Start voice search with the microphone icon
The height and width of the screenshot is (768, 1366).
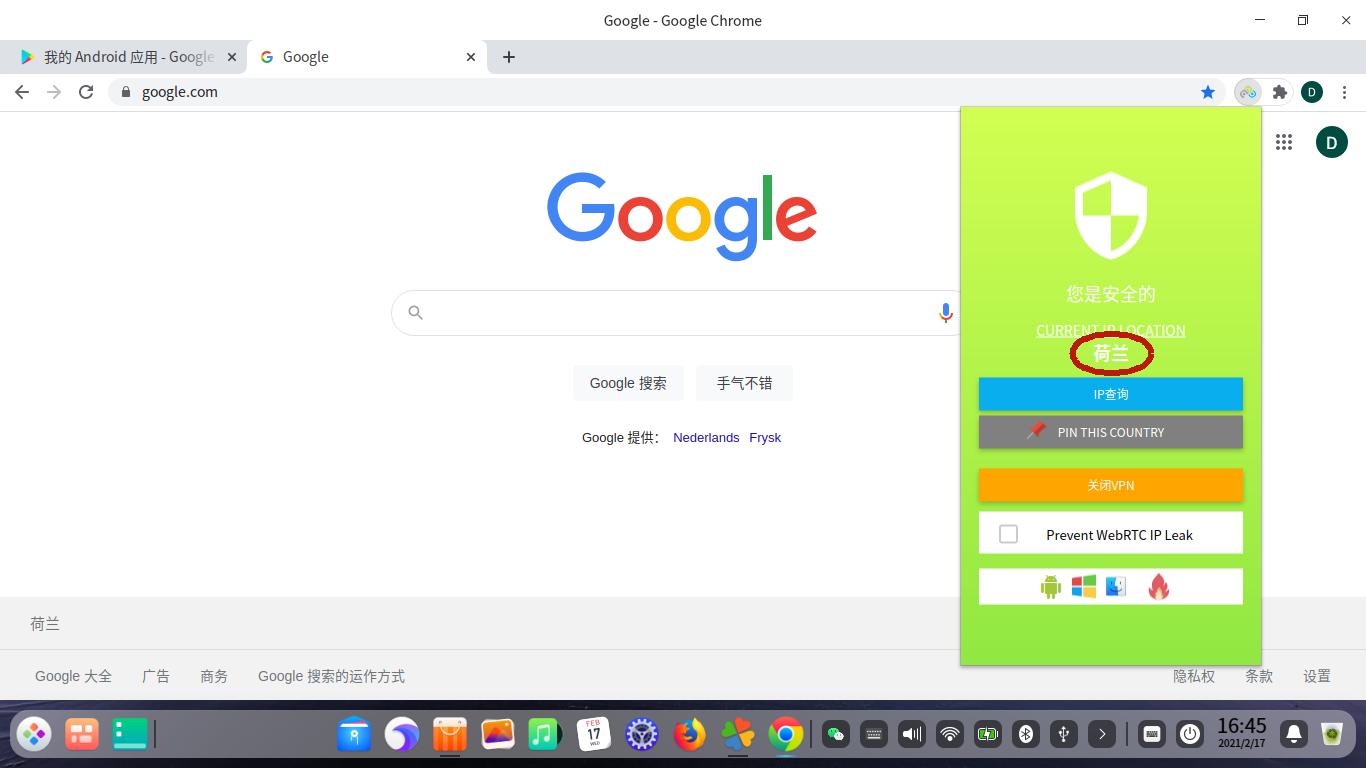[945, 313]
